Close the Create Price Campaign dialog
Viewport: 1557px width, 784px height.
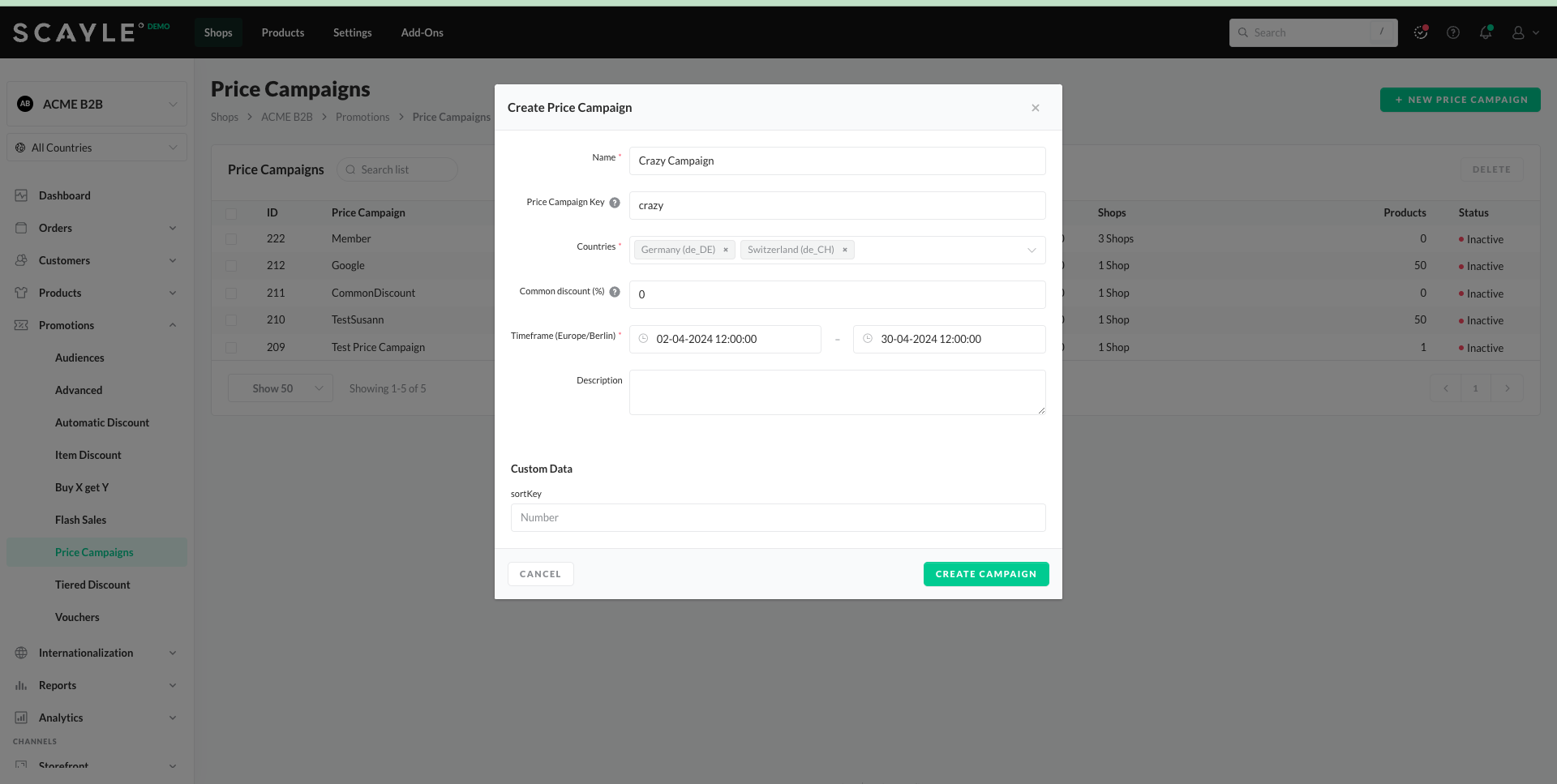tap(1036, 108)
